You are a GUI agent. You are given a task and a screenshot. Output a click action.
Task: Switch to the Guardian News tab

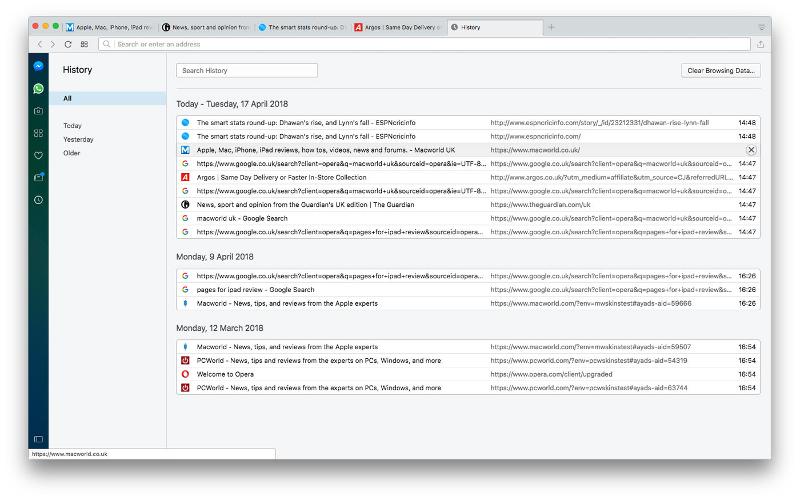(x=205, y=27)
